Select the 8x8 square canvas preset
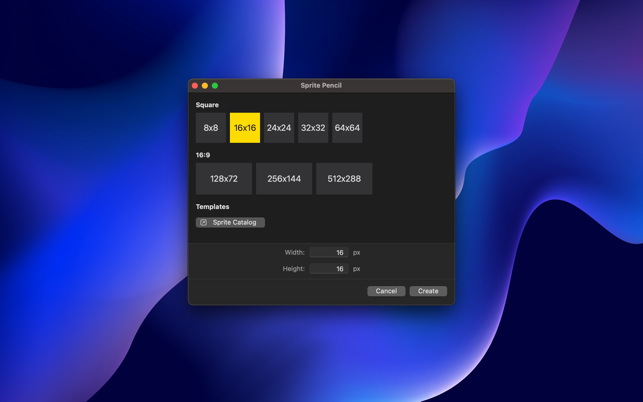Screen dimensions: 643x402 tap(211, 128)
